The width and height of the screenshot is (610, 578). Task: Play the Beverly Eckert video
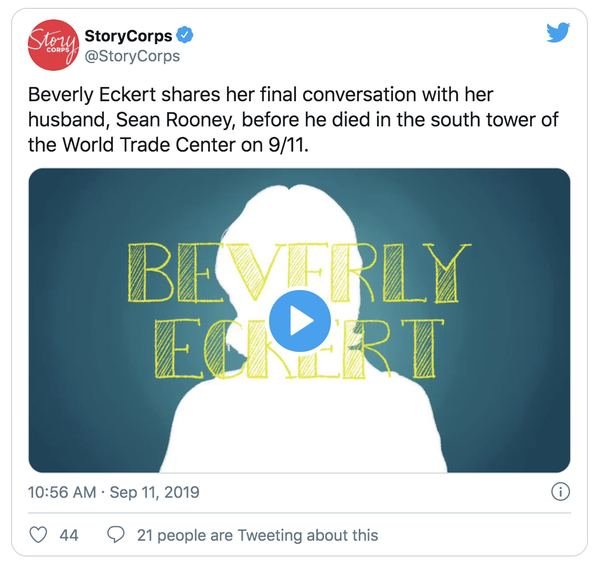(300, 321)
